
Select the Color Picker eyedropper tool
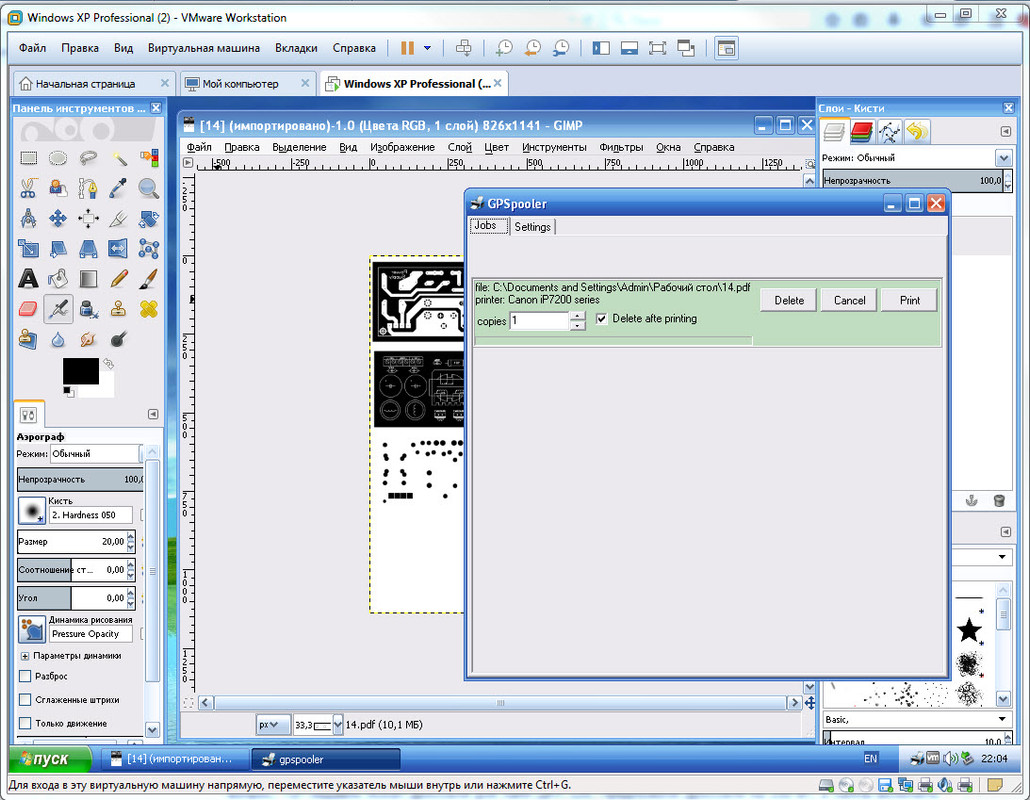119,189
